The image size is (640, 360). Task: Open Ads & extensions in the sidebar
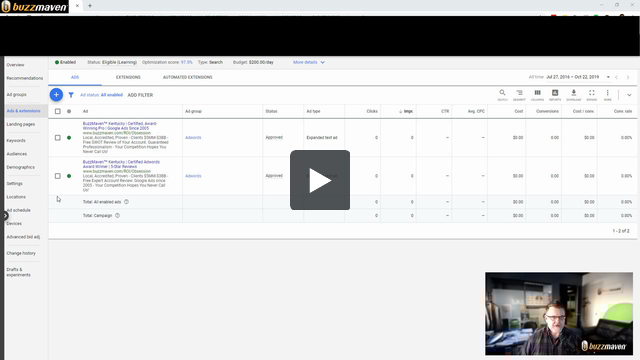pyautogui.click(x=23, y=111)
